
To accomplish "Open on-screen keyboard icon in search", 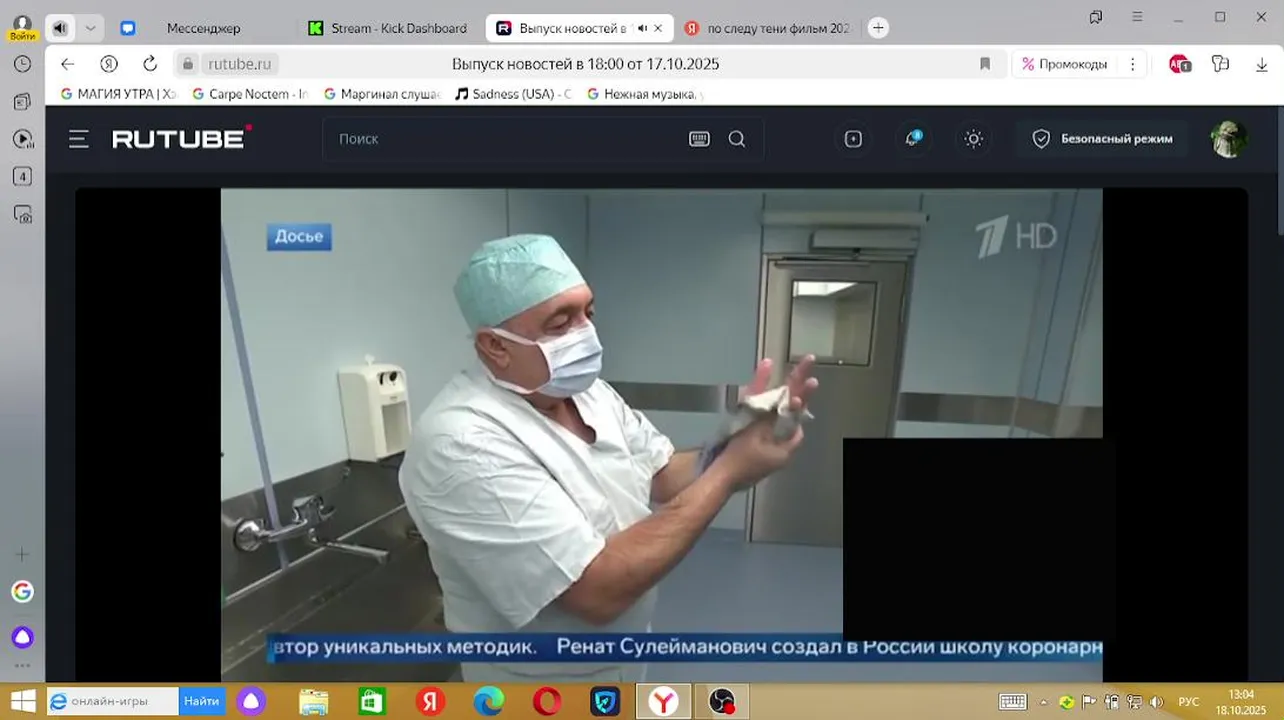I will tap(699, 139).
